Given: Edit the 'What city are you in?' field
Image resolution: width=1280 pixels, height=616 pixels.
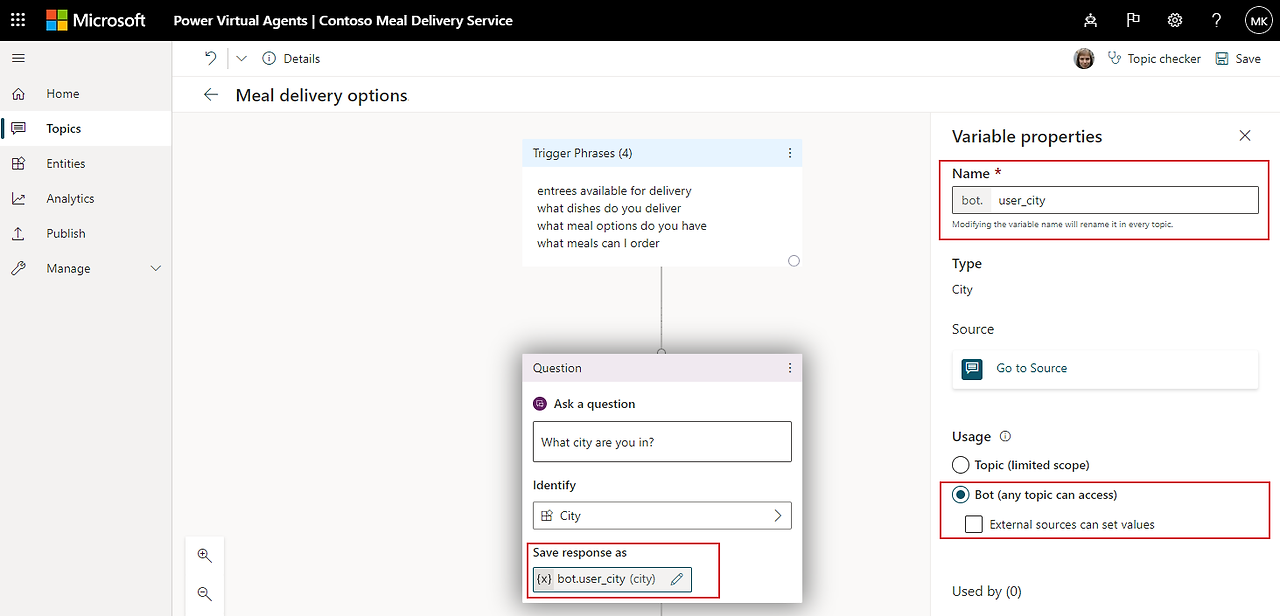Looking at the screenshot, I should click(662, 442).
